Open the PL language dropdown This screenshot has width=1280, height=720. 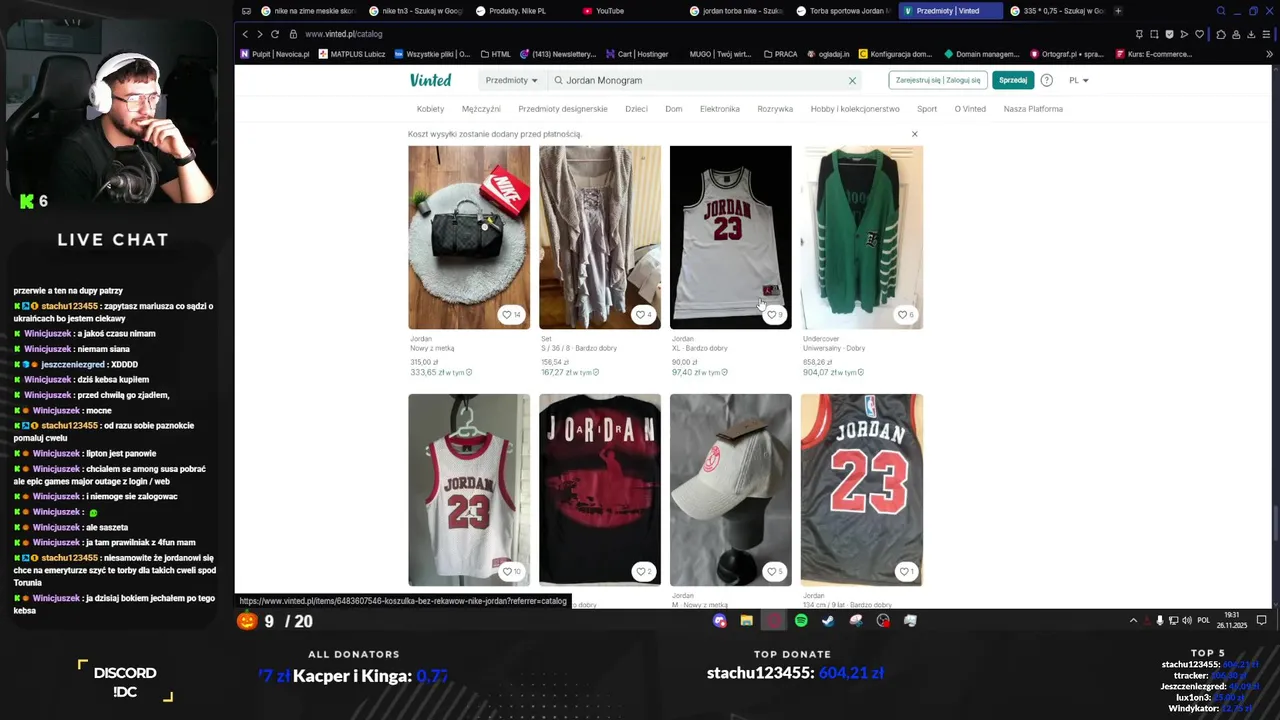[1079, 80]
